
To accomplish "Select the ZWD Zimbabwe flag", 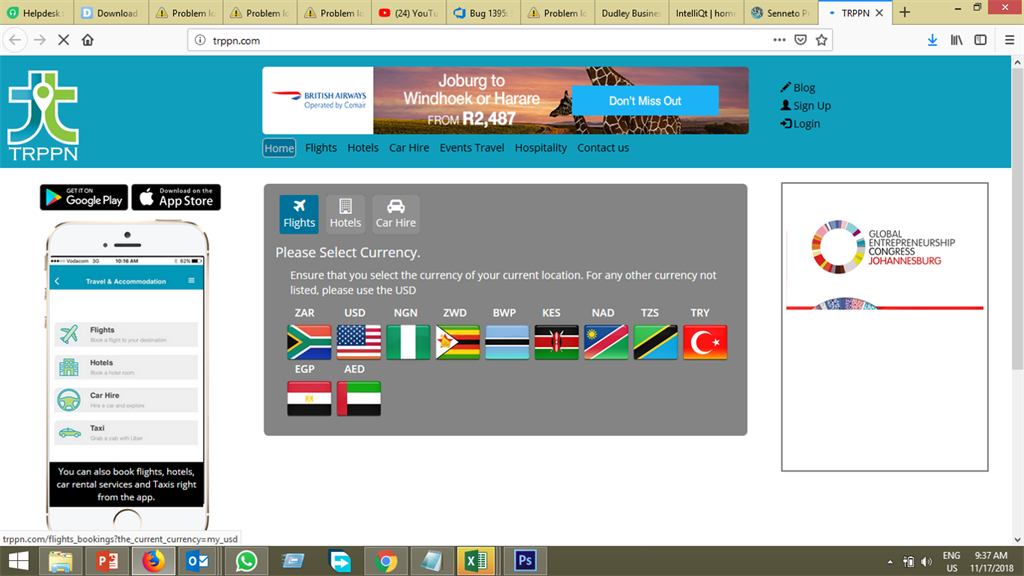I will (x=458, y=342).
